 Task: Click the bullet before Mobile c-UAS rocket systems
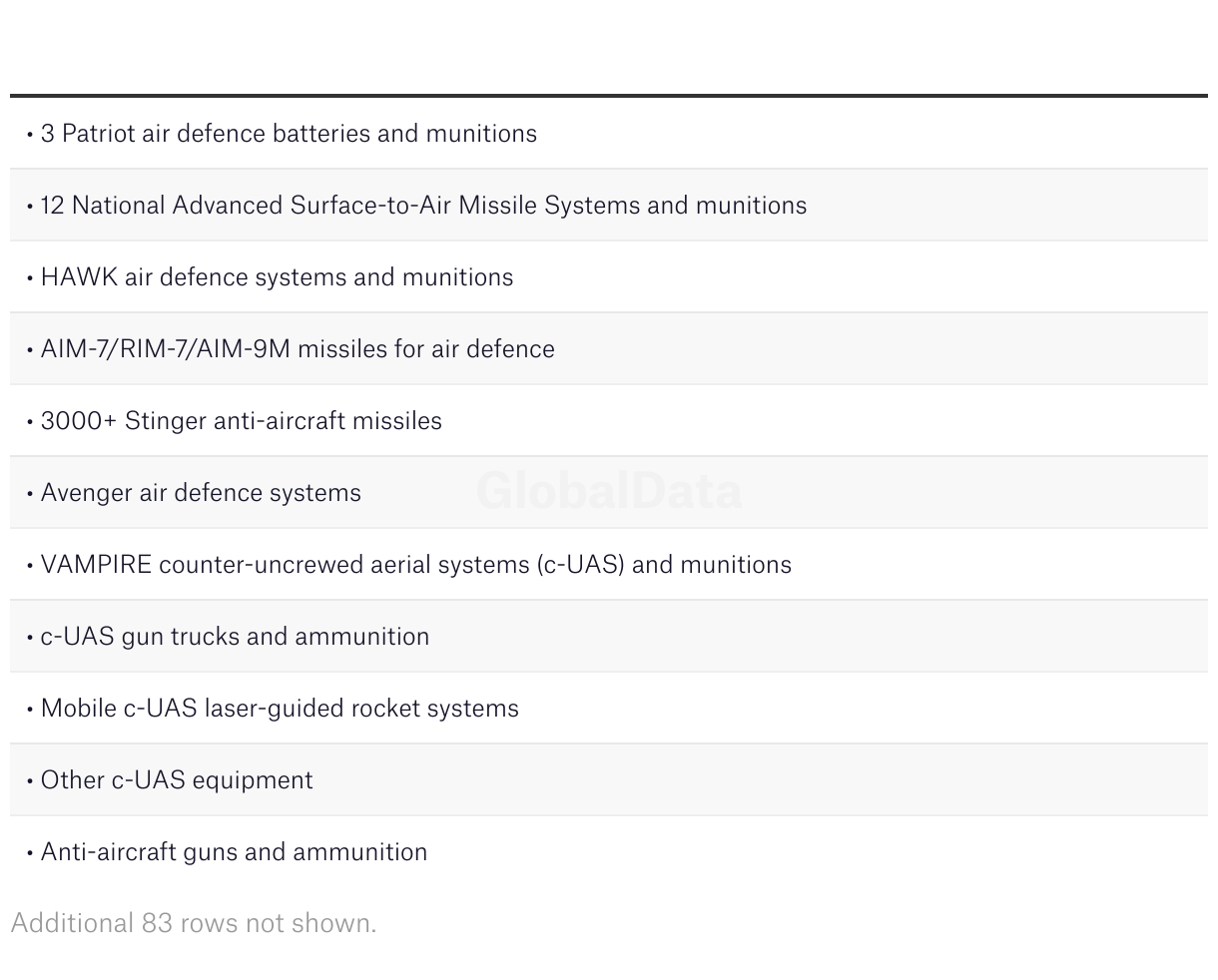coord(30,710)
